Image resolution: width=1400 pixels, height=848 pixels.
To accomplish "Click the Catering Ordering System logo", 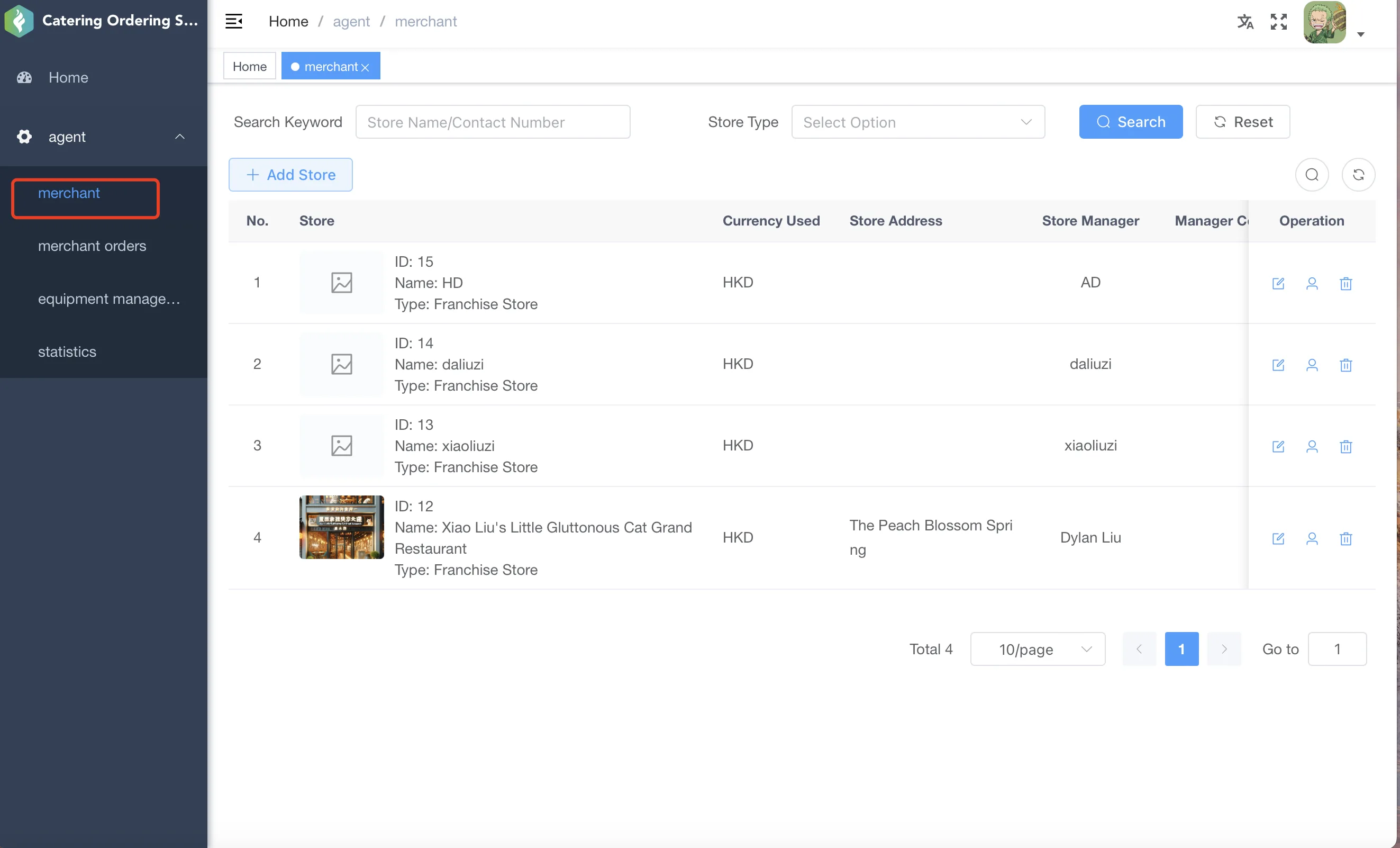I will click(x=20, y=21).
